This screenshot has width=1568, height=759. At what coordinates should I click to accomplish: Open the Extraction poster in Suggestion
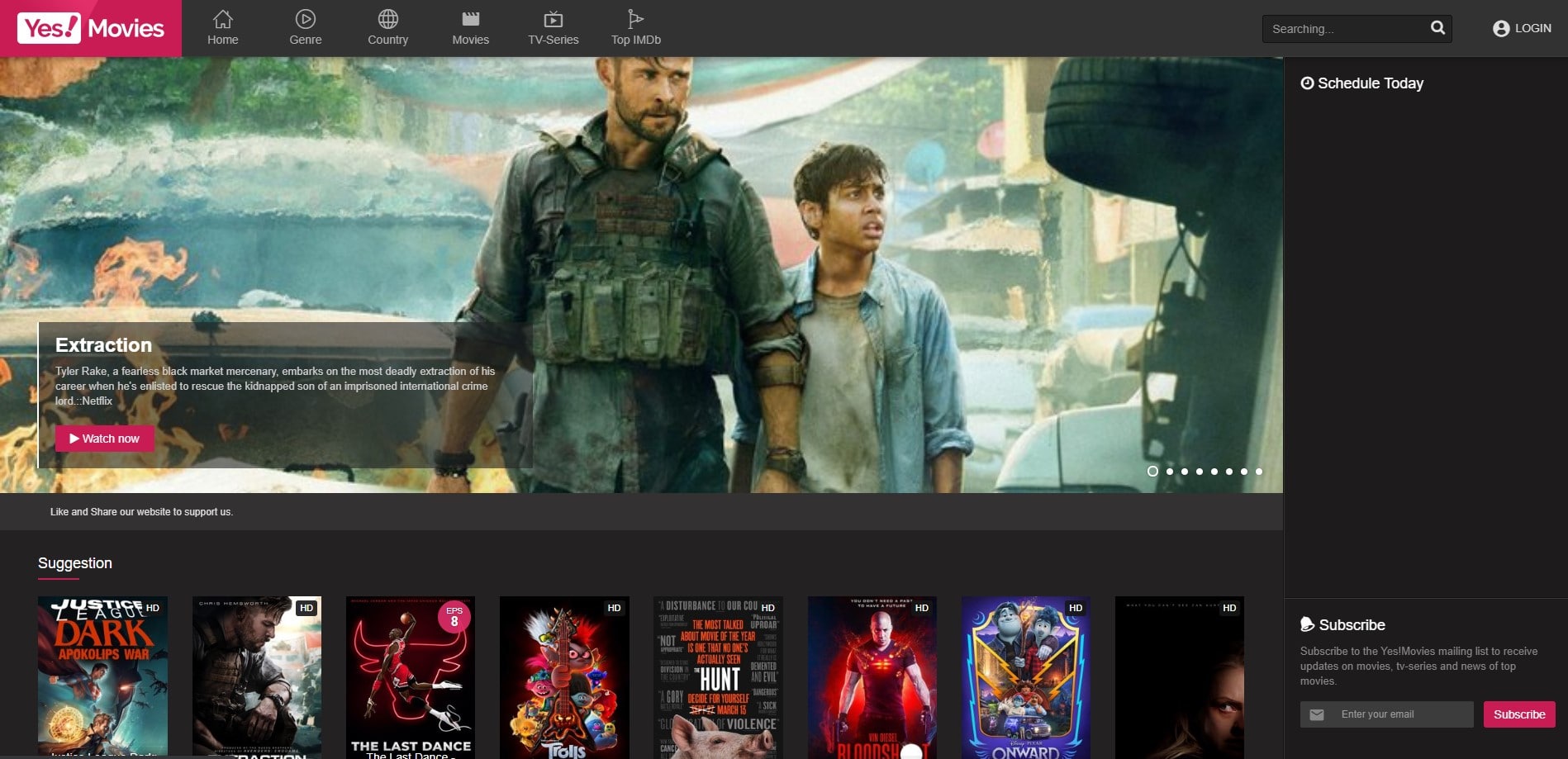tap(257, 677)
